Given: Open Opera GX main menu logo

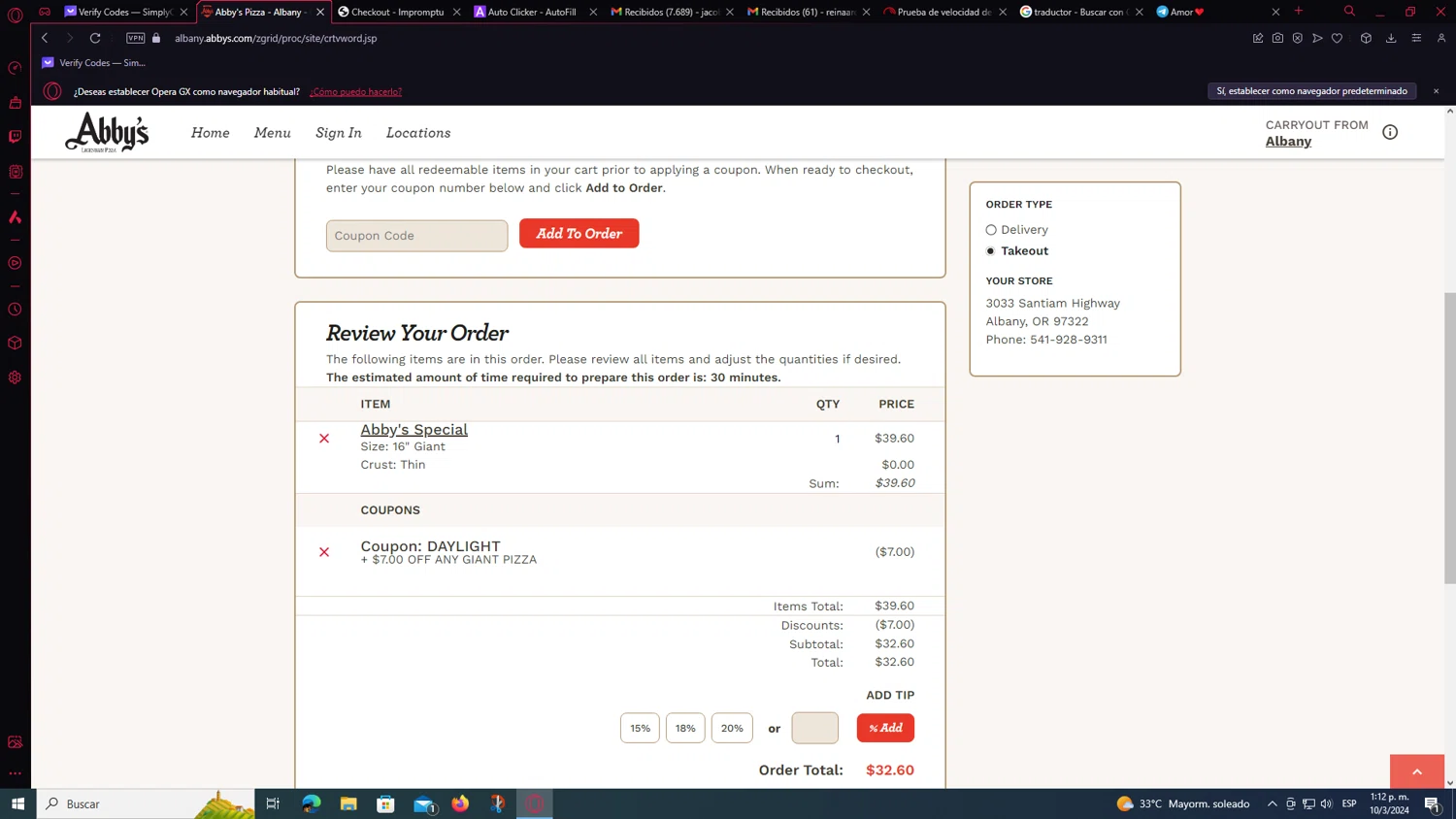Looking at the screenshot, I should tap(15, 15).
